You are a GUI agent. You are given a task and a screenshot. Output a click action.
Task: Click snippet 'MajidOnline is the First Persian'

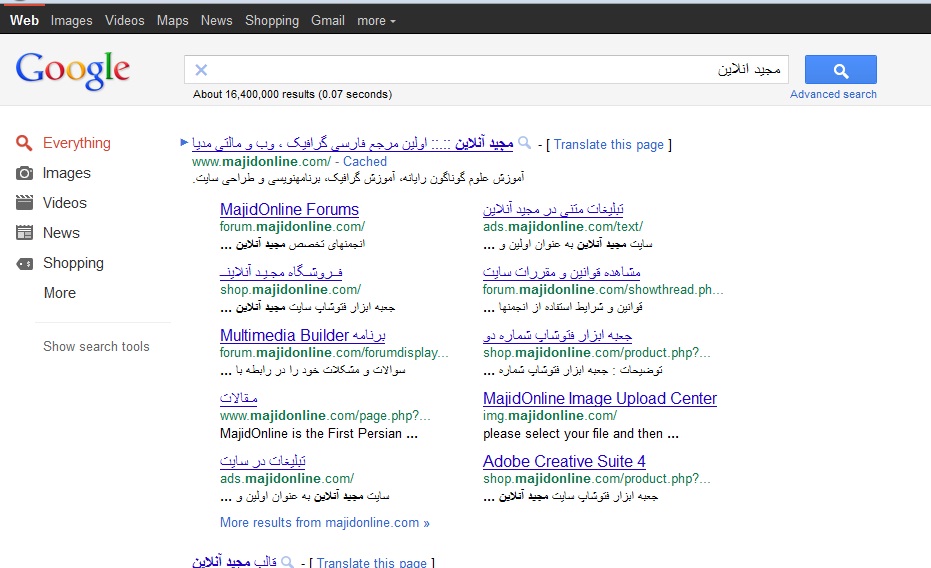(319, 434)
